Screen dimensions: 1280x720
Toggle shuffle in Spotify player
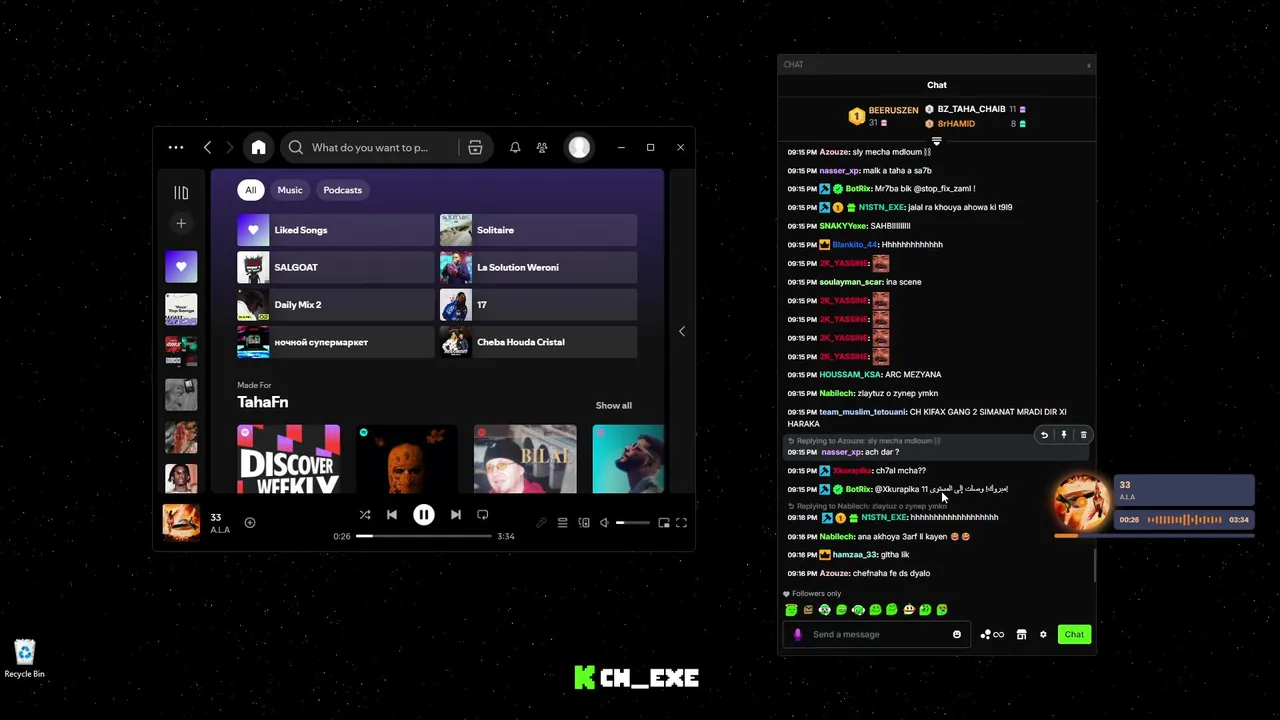tap(365, 515)
